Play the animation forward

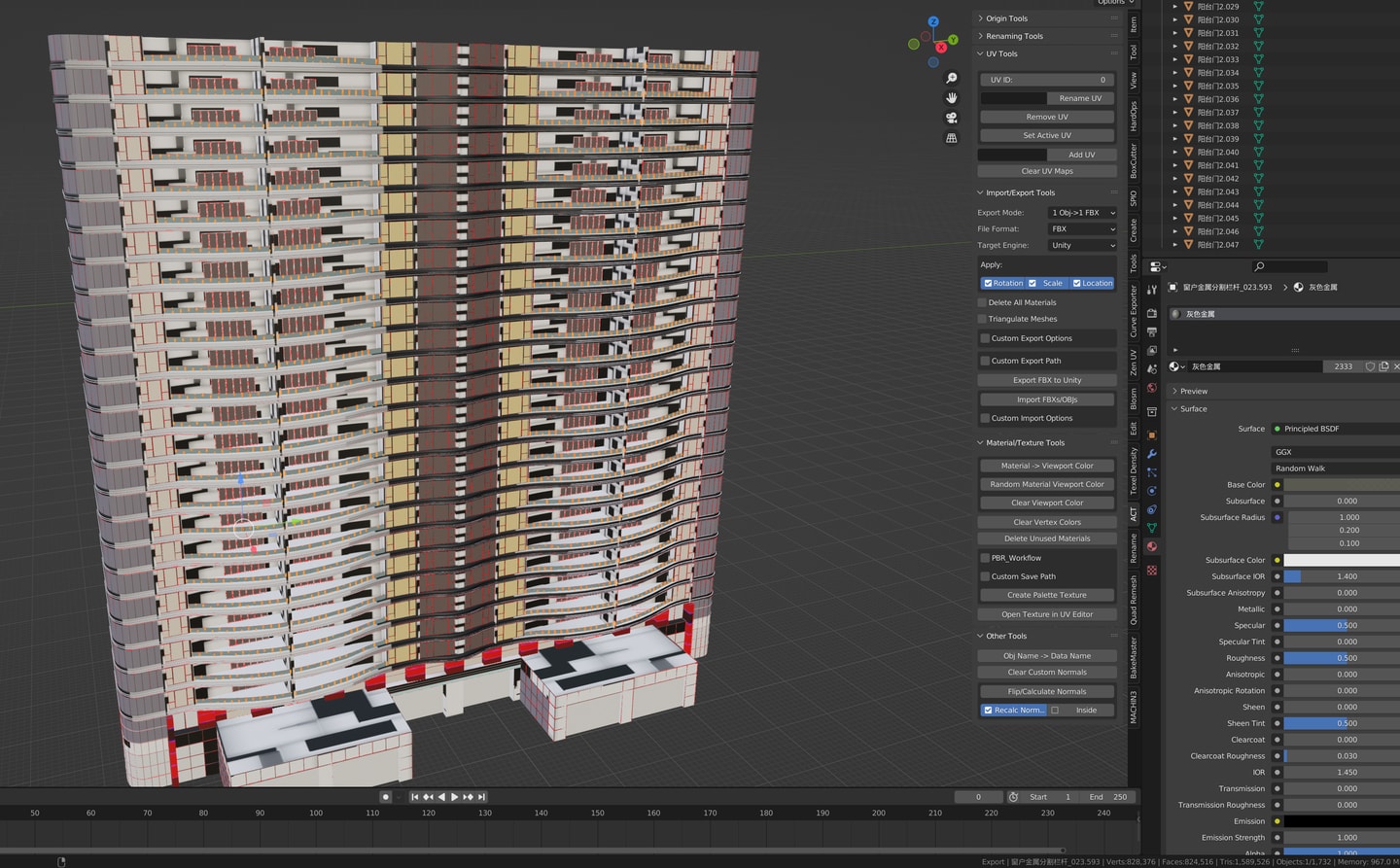454,797
